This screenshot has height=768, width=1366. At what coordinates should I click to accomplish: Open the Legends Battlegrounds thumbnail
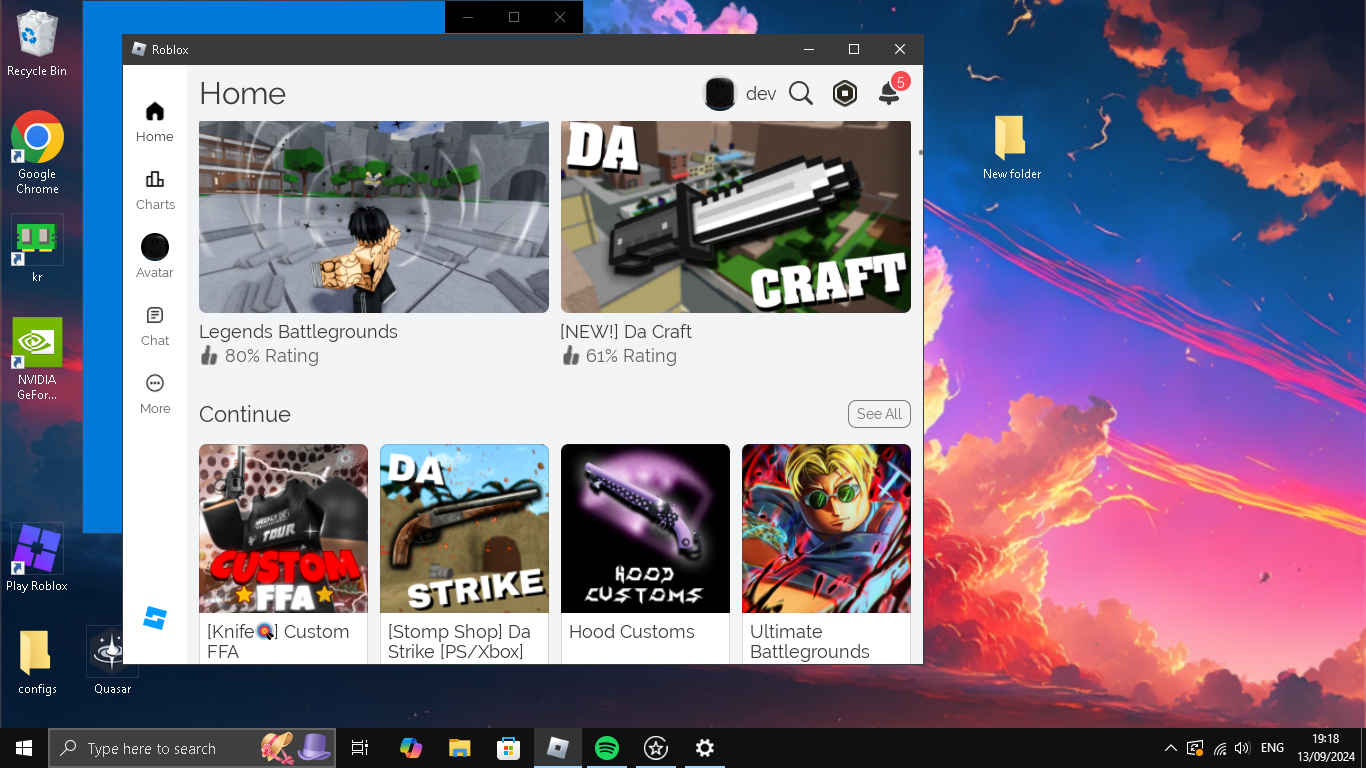click(374, 217)
